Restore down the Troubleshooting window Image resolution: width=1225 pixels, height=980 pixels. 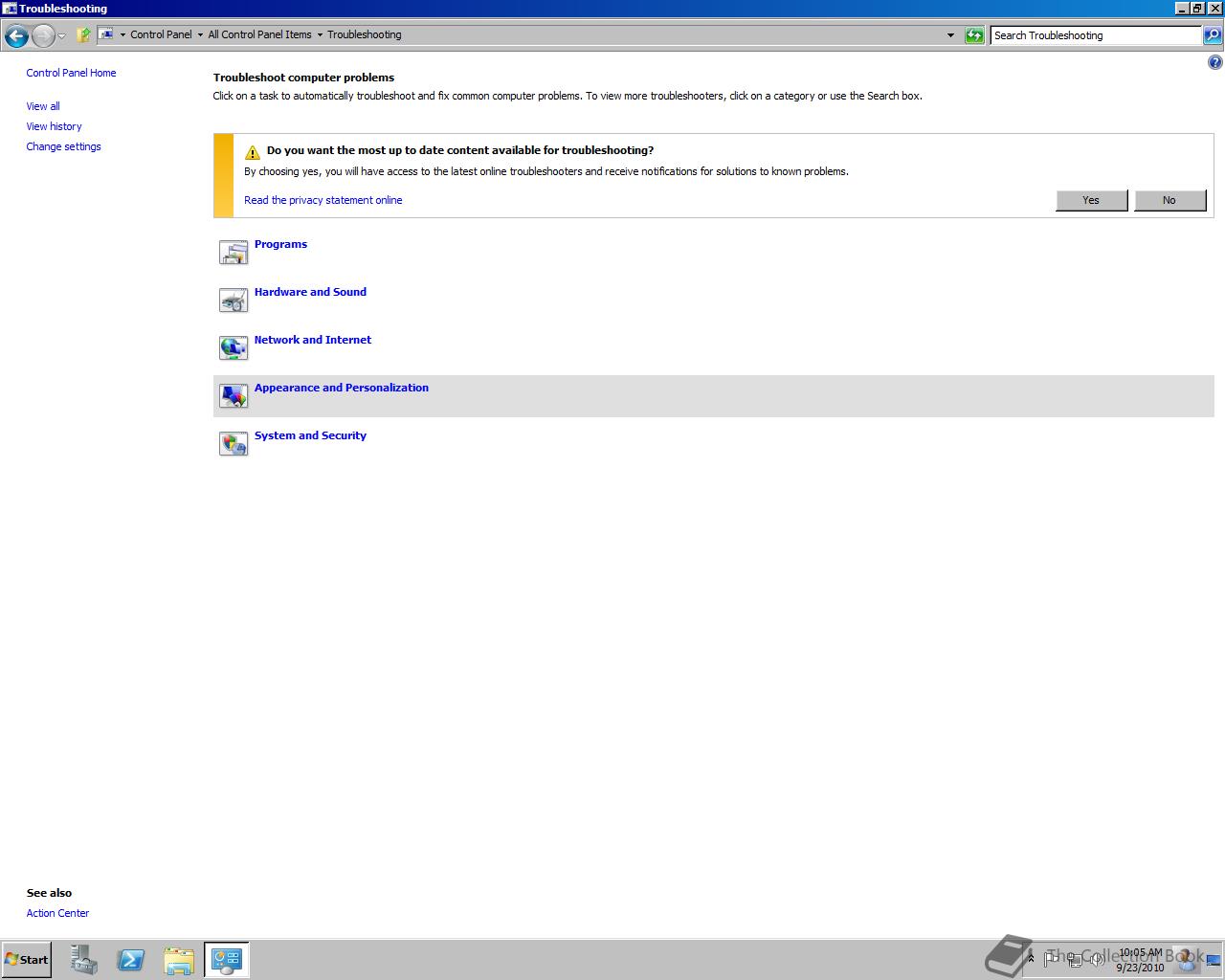(x=1197, y=9)
